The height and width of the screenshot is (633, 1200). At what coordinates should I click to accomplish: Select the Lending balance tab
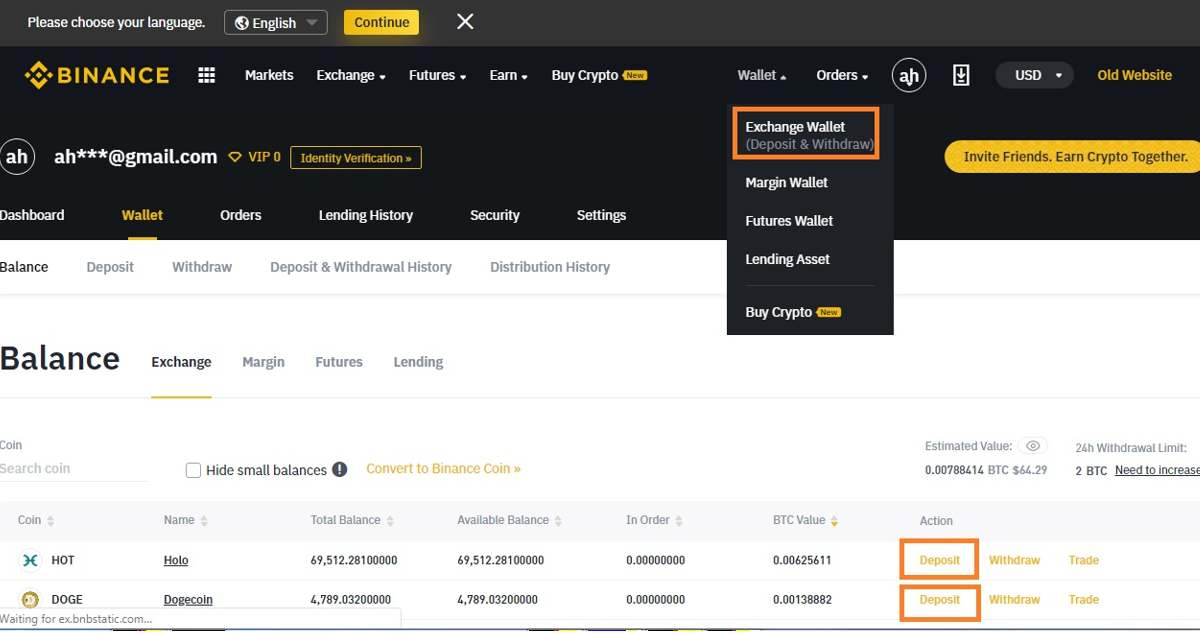418,362
